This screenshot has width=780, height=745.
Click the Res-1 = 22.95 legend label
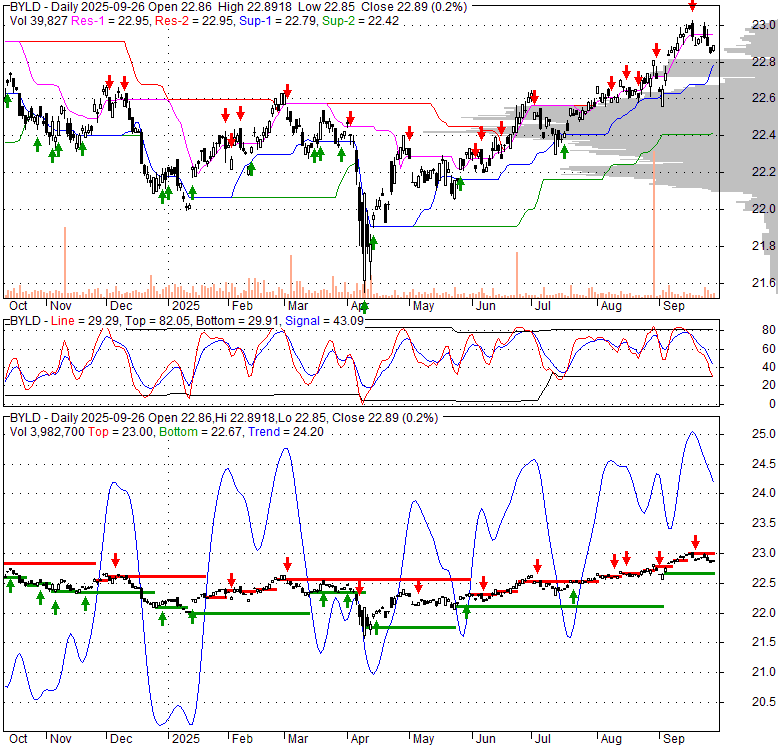coord(110,21)
